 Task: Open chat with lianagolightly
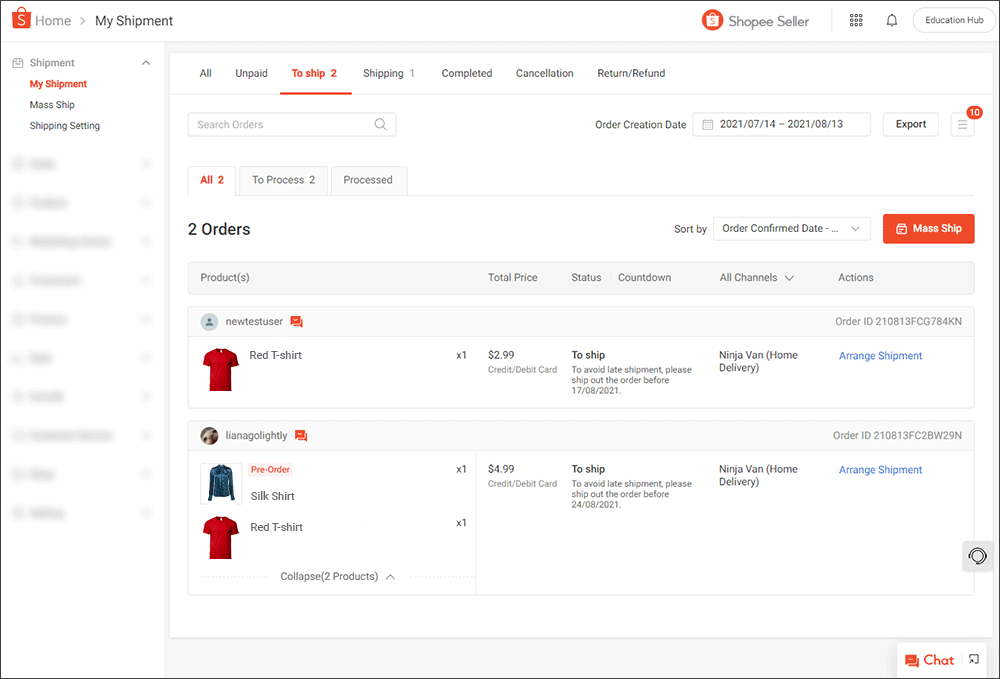305,435
